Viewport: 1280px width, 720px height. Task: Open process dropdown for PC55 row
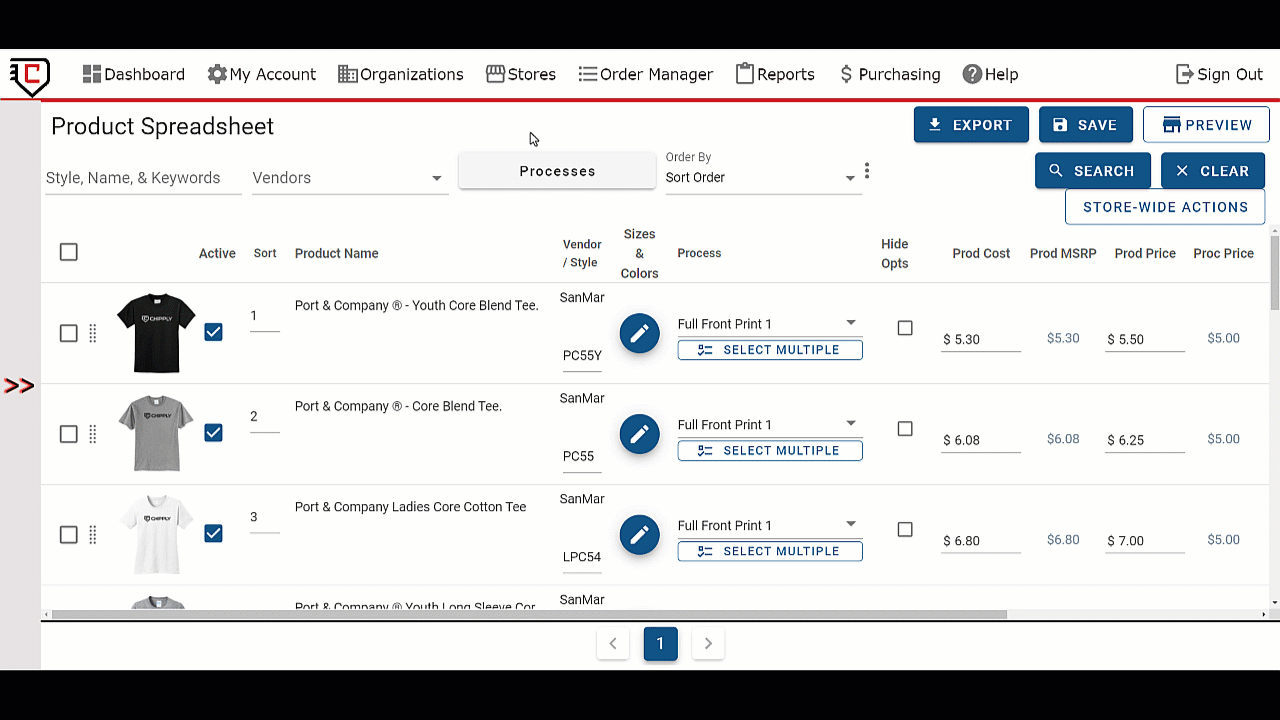click(x=769, y=425)
